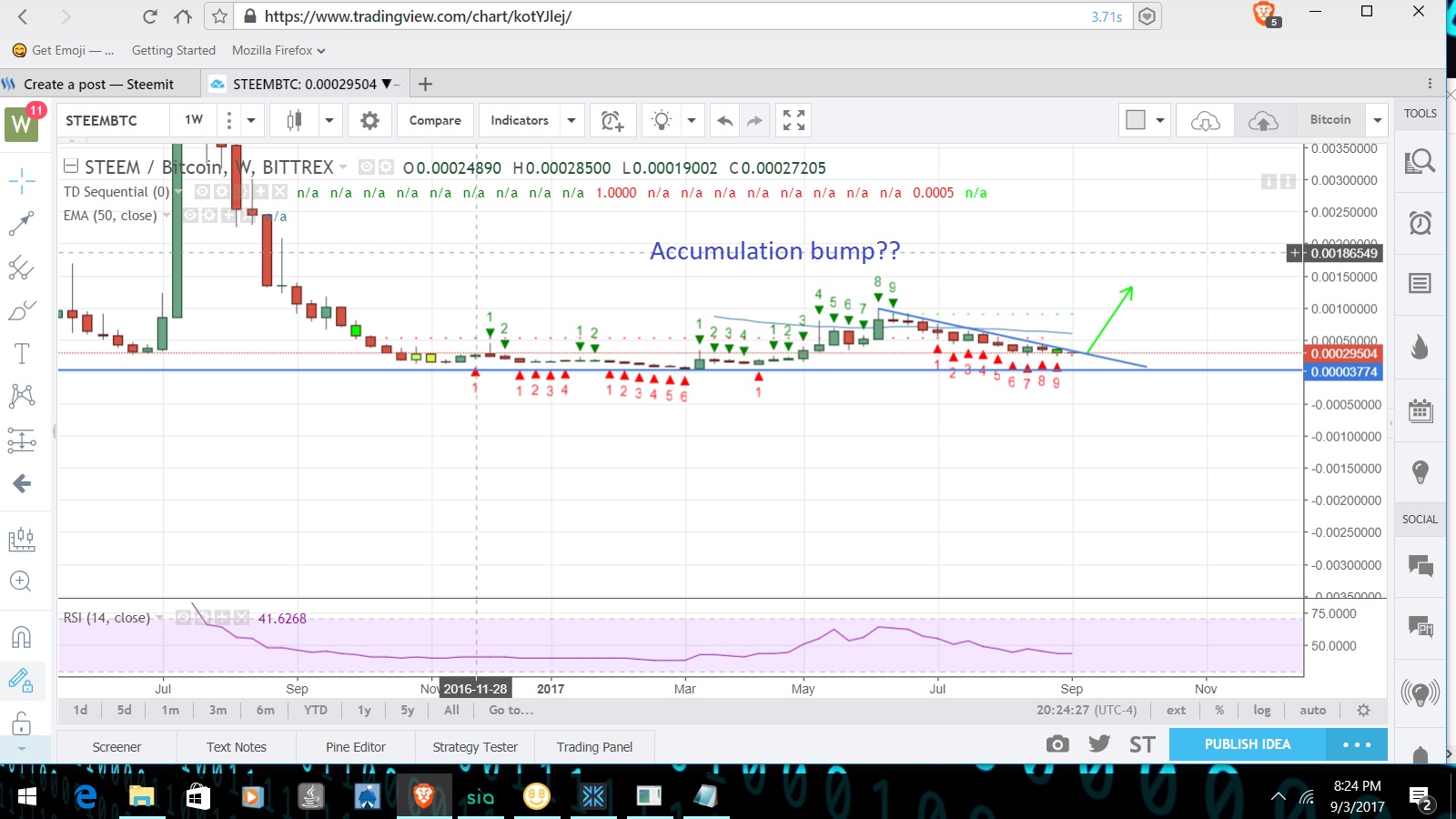The image size is (1456, 819).
Task: Select the brush drawing tool
Action: 22,310
